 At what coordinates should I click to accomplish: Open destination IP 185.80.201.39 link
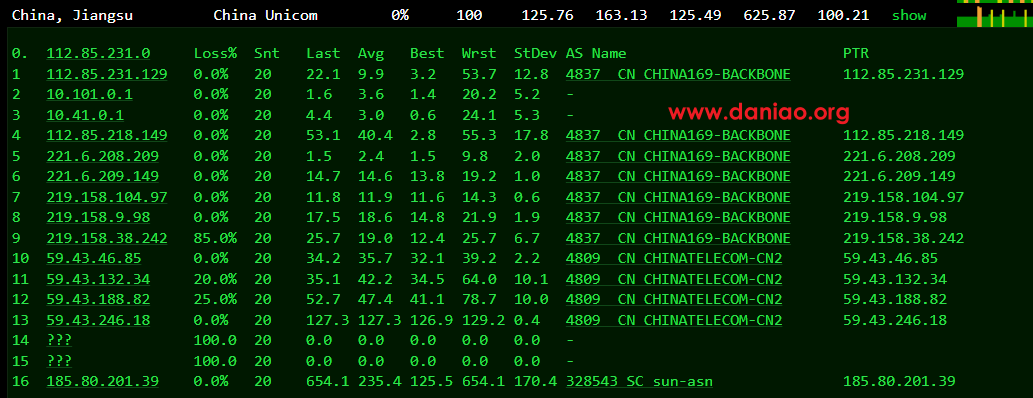[103, 382]
